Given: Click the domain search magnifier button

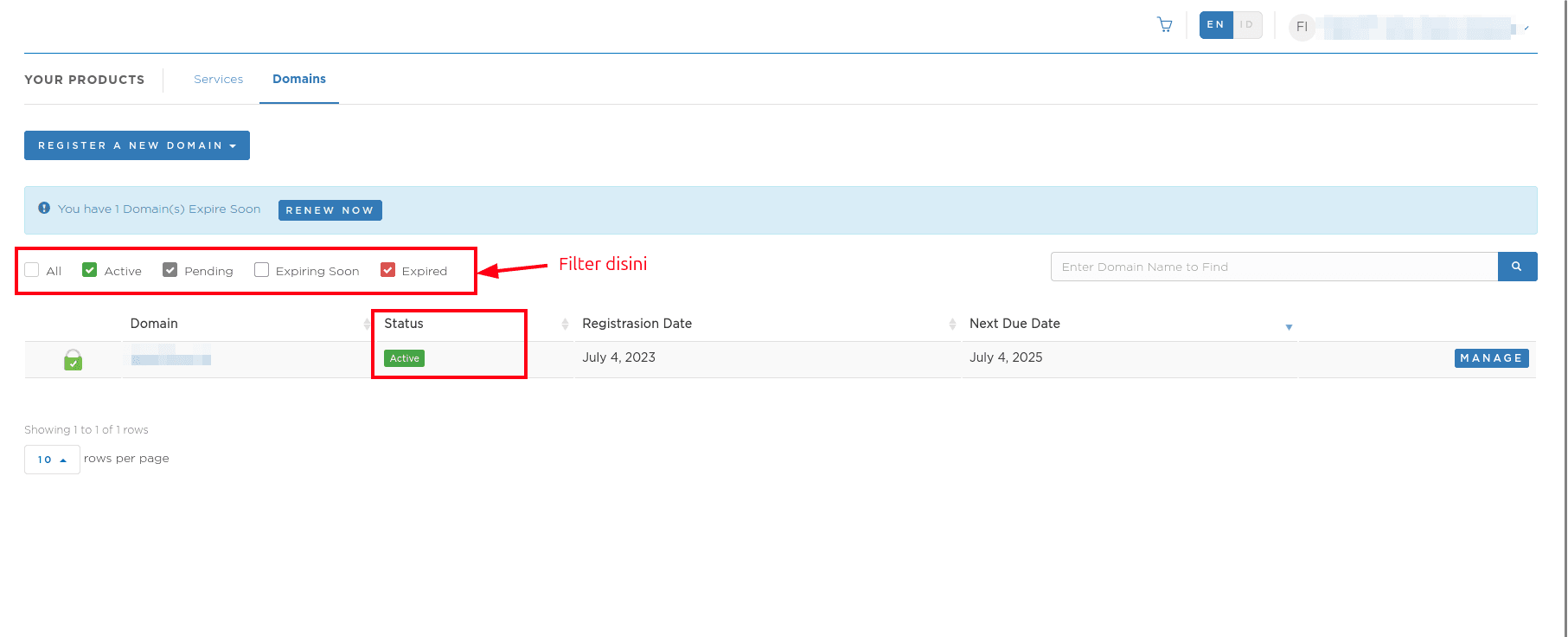Looking at the screenshot, I should 1516,267.
